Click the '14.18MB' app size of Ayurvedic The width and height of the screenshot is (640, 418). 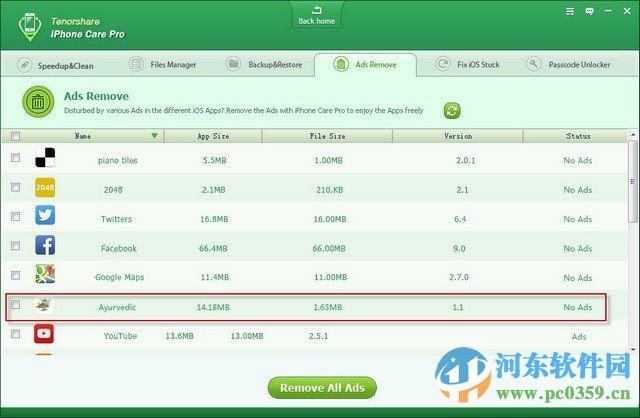pyautogui.click(x=213, y=307)
